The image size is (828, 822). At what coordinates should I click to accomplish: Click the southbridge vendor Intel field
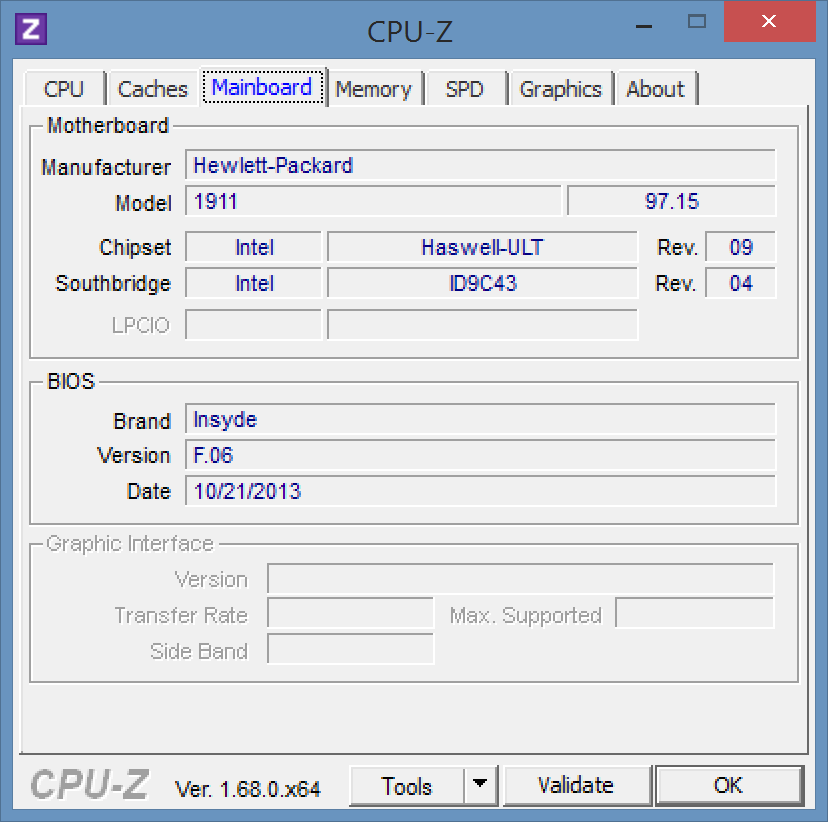point(253,284)
